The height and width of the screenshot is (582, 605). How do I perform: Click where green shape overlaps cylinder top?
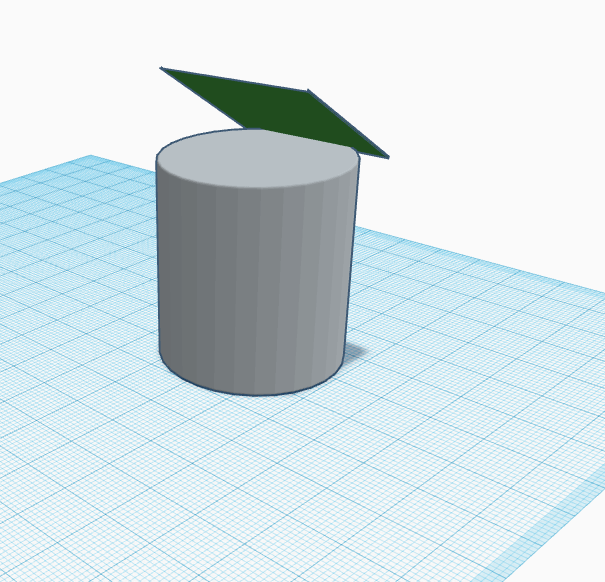pos(300,135)
